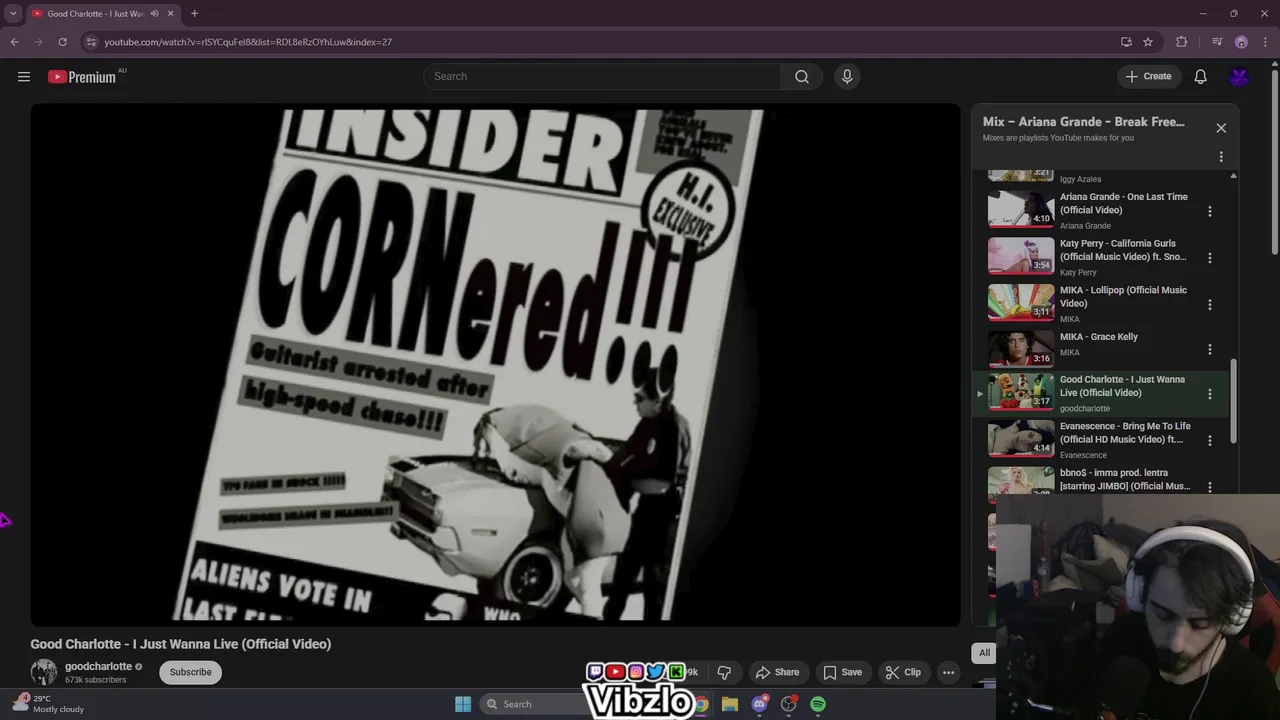Image resolution: width=1280 pixels, height=720 pixels.
Task: Open weather widget showing 29°C
Action: tap(50, 704)
